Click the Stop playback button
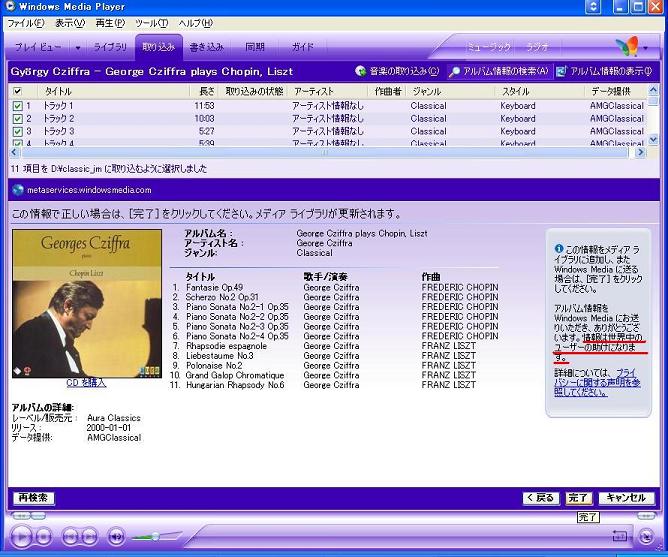Viewport: 668px width, 557px height. [x=43, y=537]
